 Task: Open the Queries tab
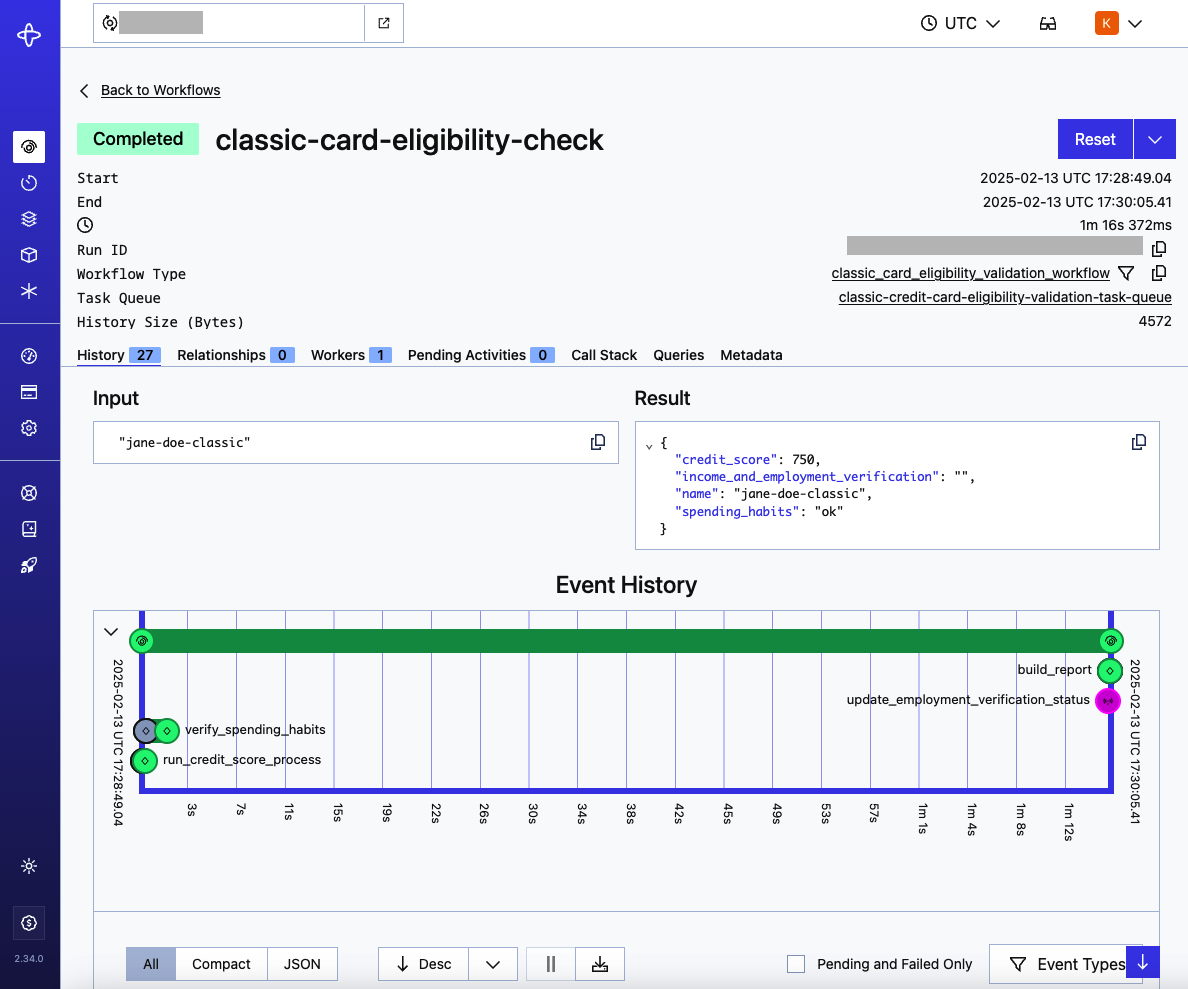(679, 355)
